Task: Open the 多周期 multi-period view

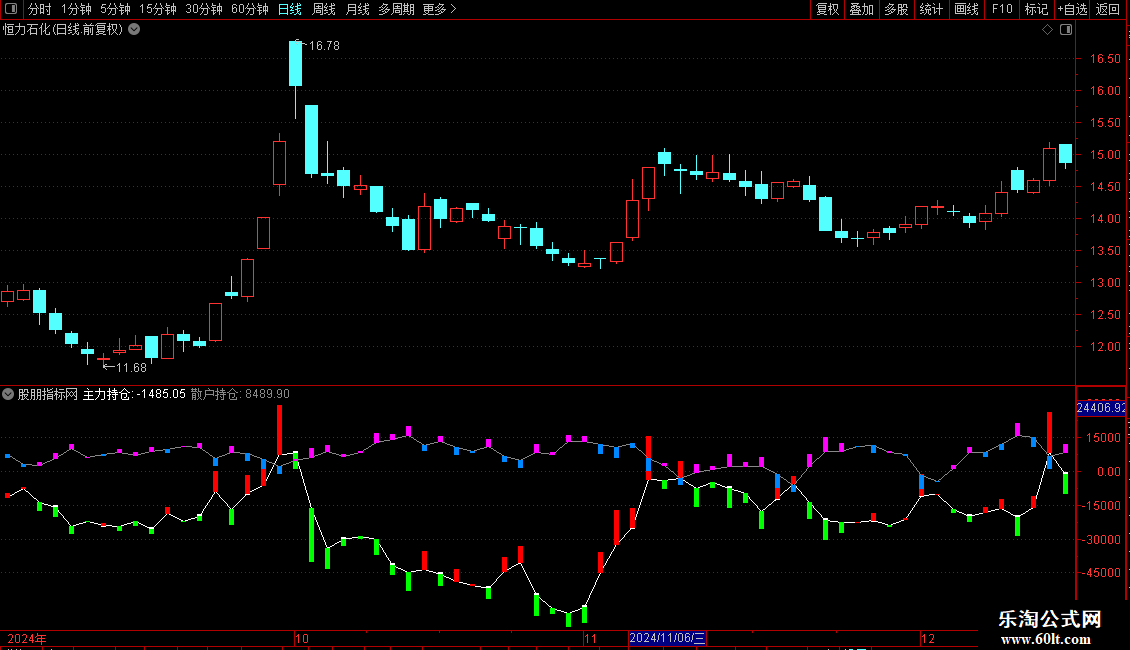Action: 396,9
